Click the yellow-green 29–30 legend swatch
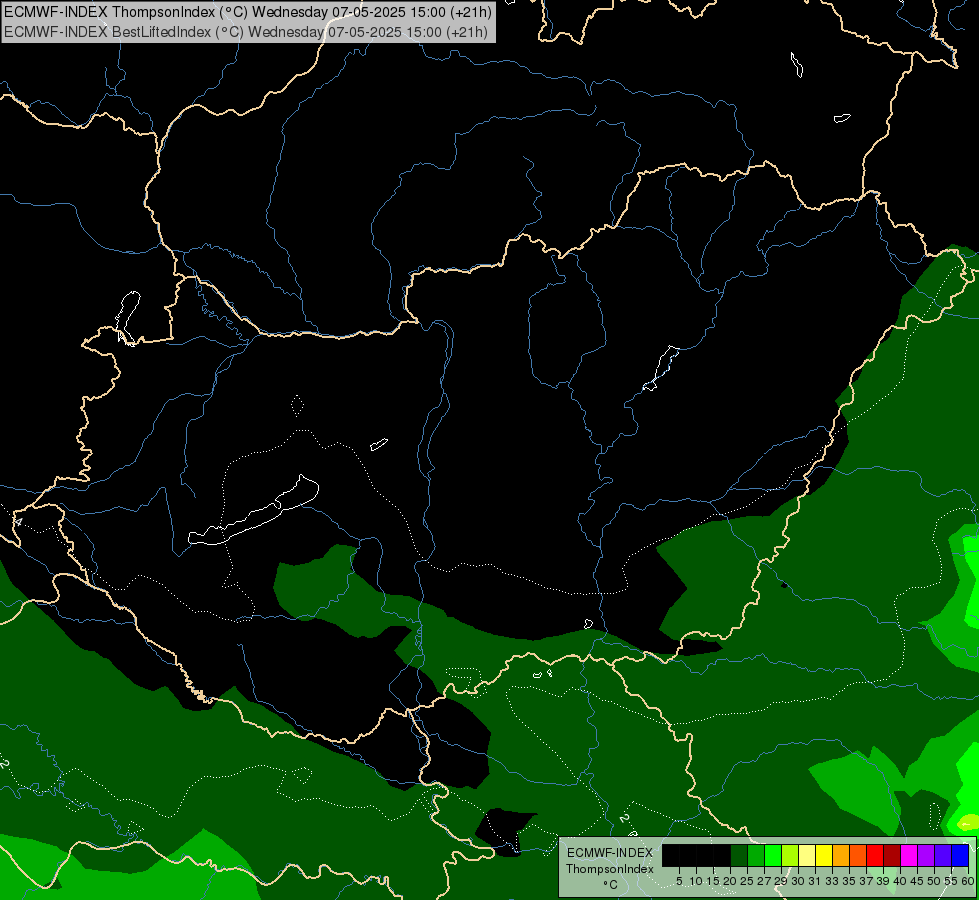The image size is (979, 900). point(790,855)
